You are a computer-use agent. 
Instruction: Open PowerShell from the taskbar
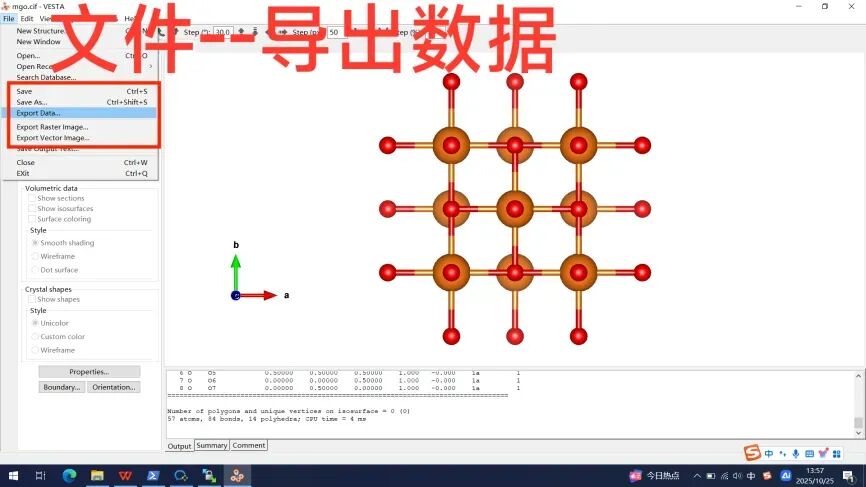pyautogui.click(x=153, y=475)
